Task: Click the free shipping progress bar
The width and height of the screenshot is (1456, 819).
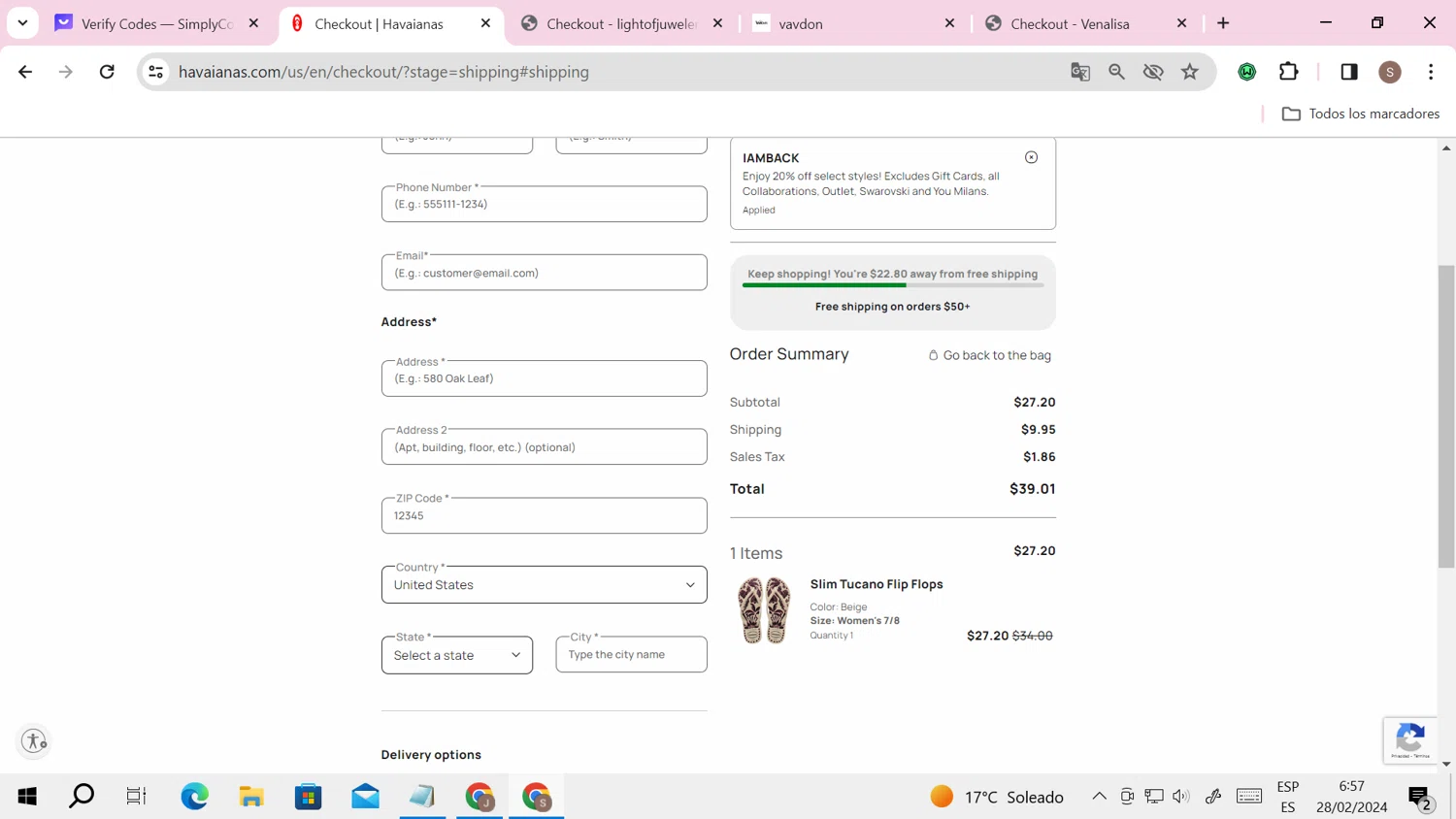Action: 893,285
